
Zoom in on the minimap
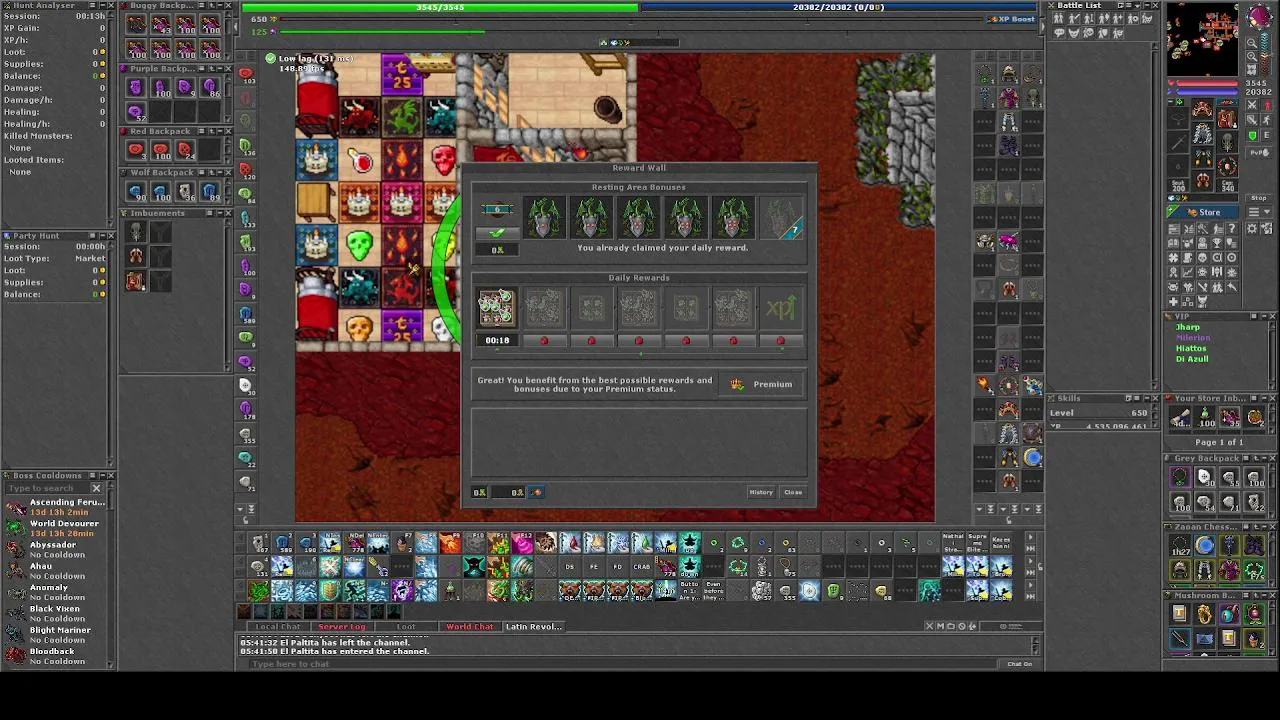1251,56
